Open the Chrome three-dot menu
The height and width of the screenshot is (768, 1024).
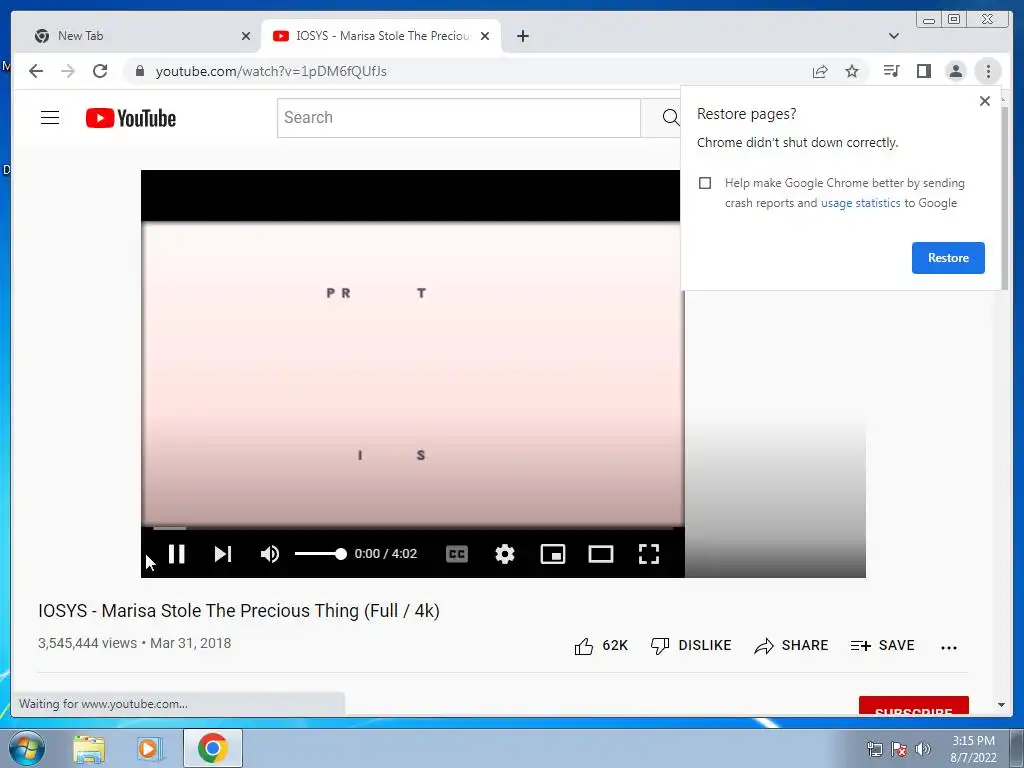pyautogui.click(x=988, y=71)
